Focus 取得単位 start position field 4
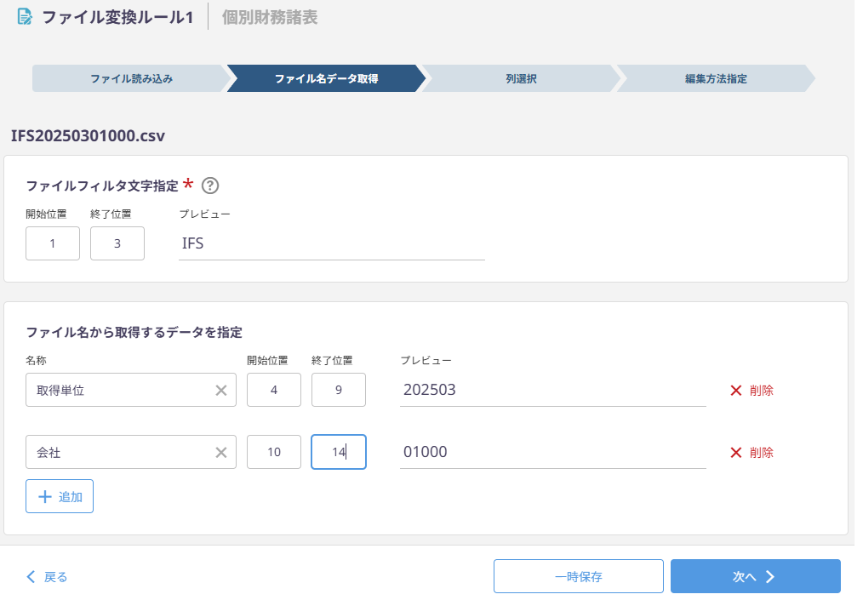The height and width of the screenshot is (600, 855). [274, 390]
